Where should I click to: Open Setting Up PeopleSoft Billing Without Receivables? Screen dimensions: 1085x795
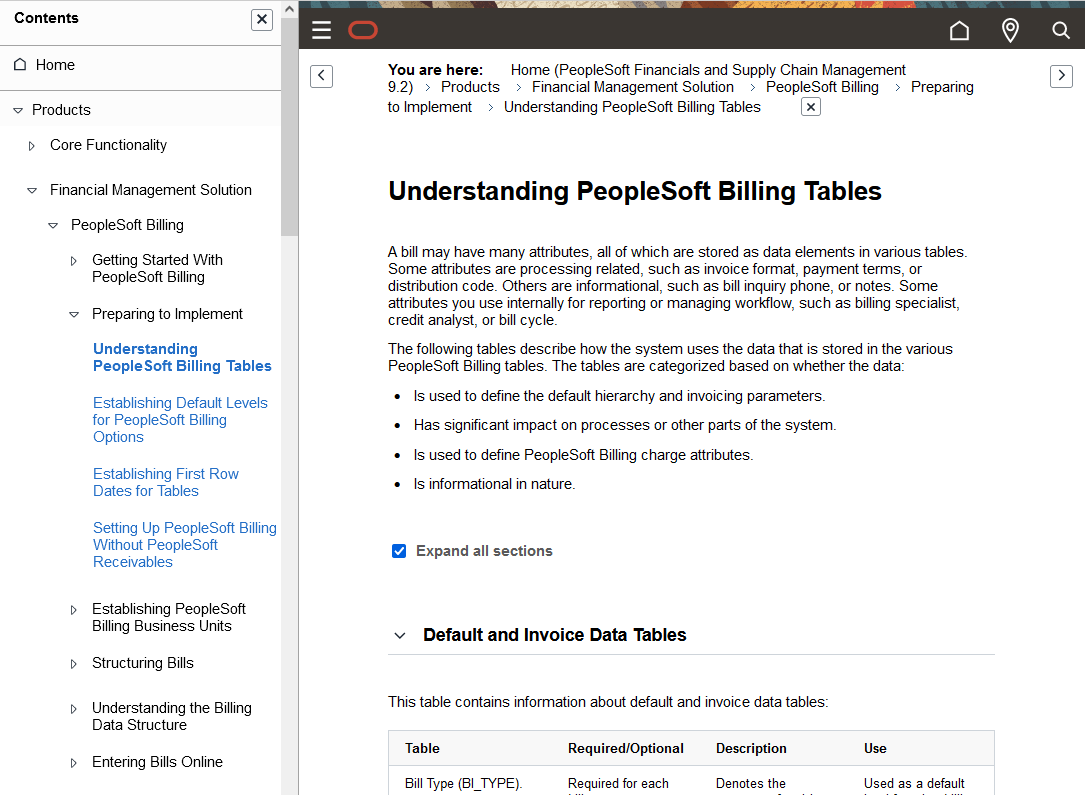185,545
